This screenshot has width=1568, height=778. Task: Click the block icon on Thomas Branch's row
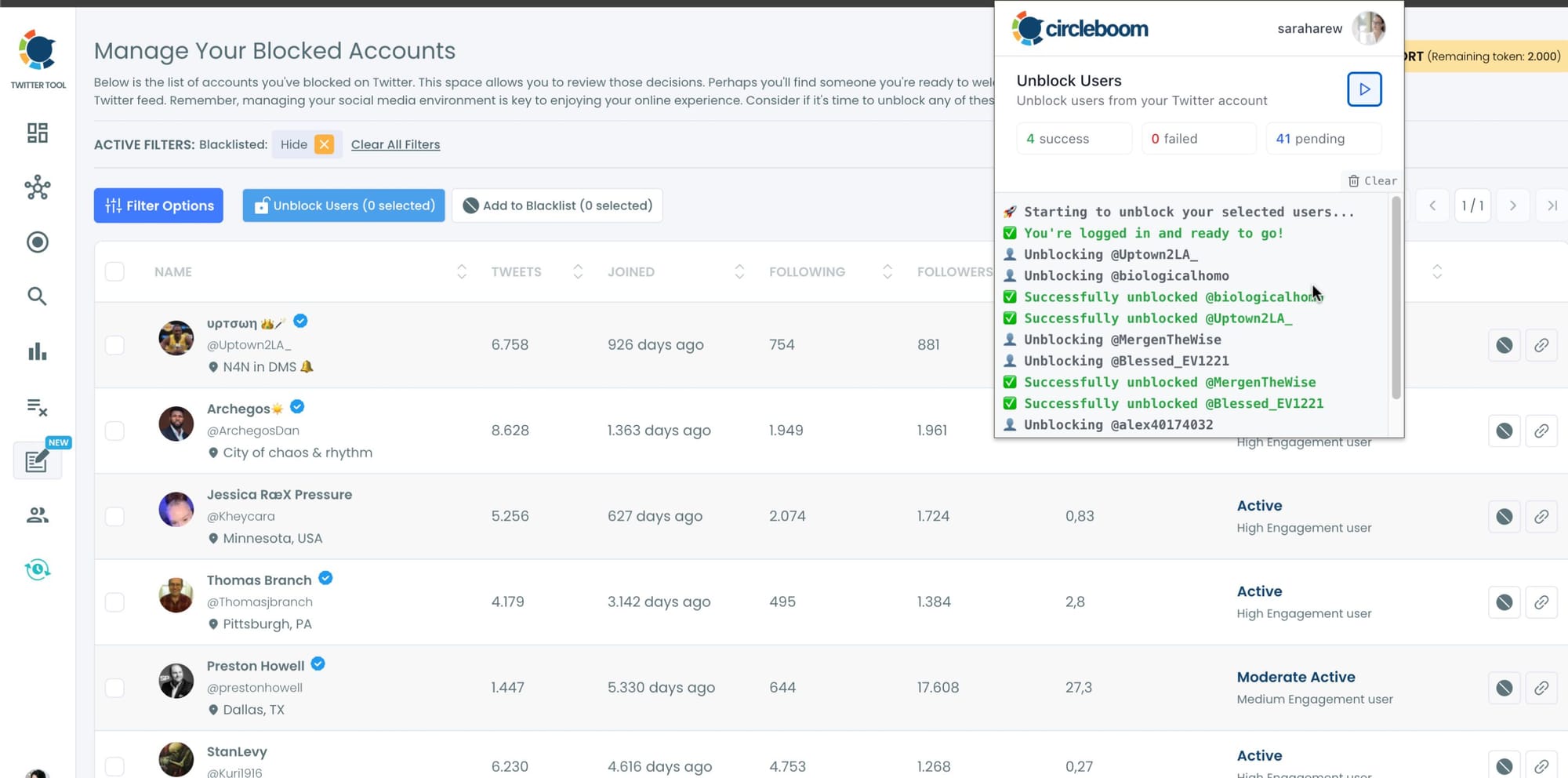click(1504, 602)
